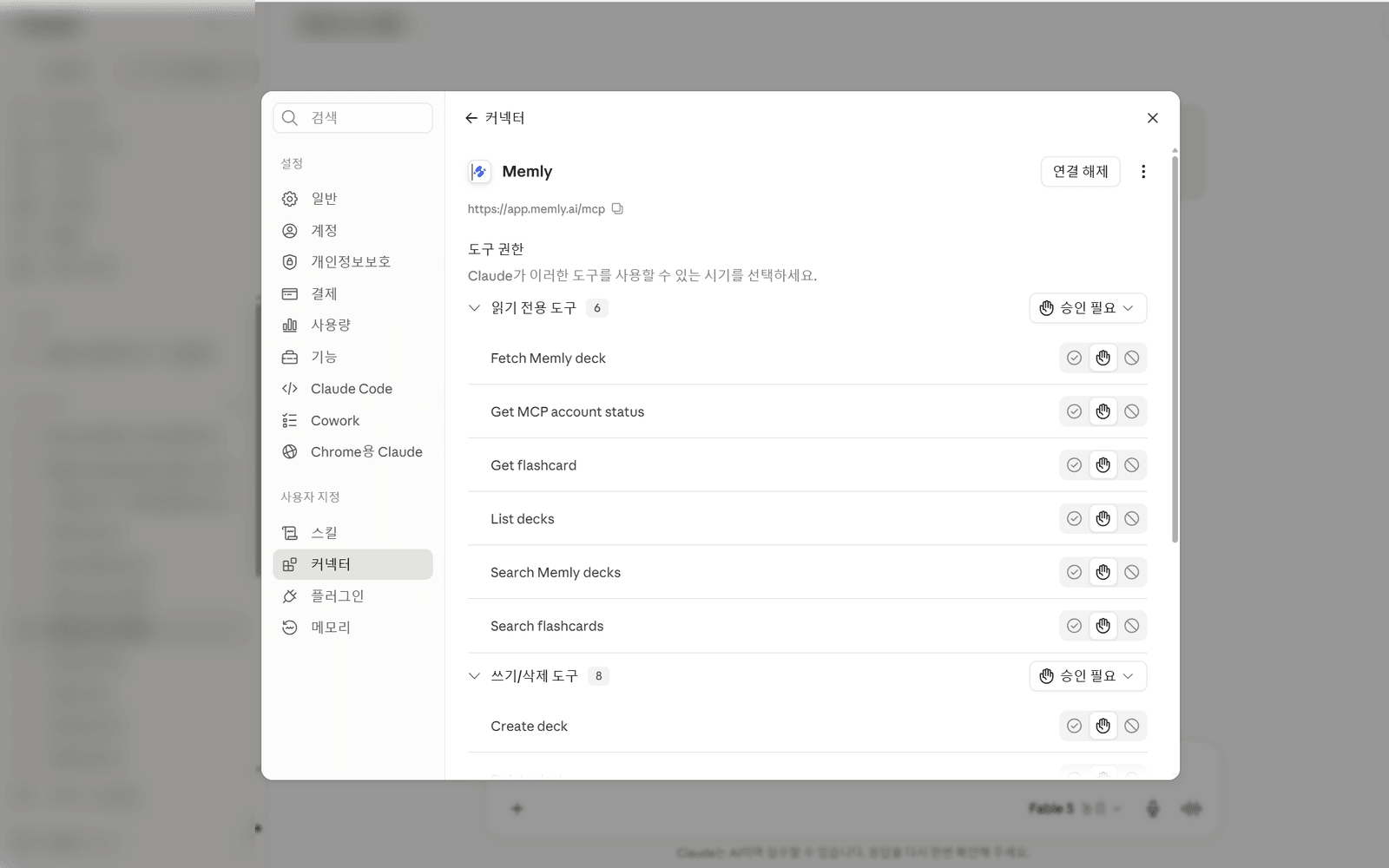Open 메모리 settings
Viewport: 1389px width, 868px height.
click(352, 628)
